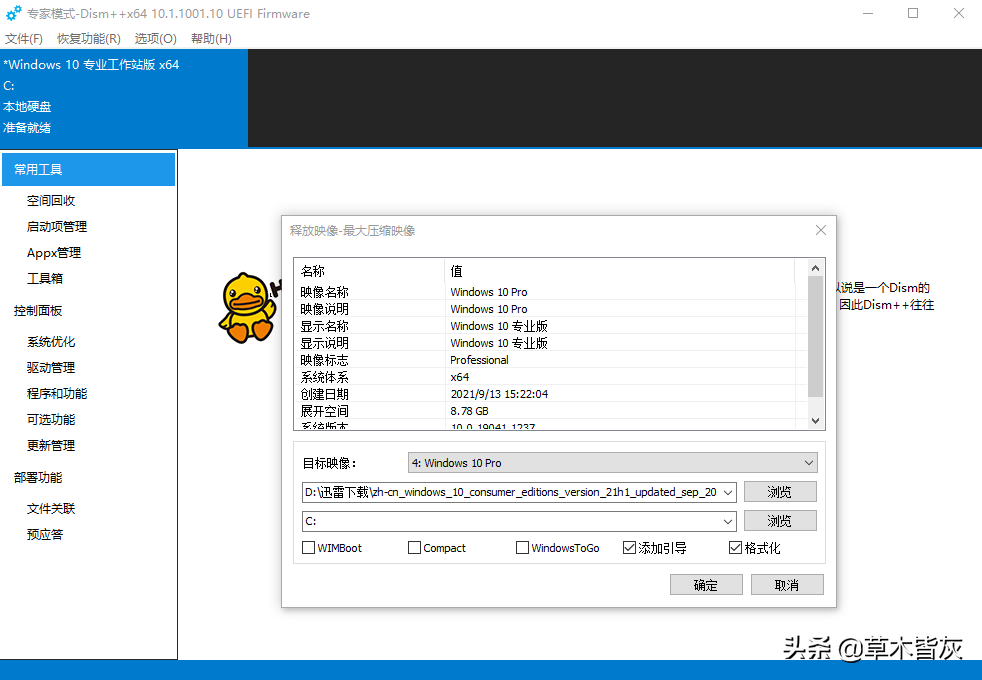
Task: Uncheck the 添加引导 checkbox
Action: (629, 548)
